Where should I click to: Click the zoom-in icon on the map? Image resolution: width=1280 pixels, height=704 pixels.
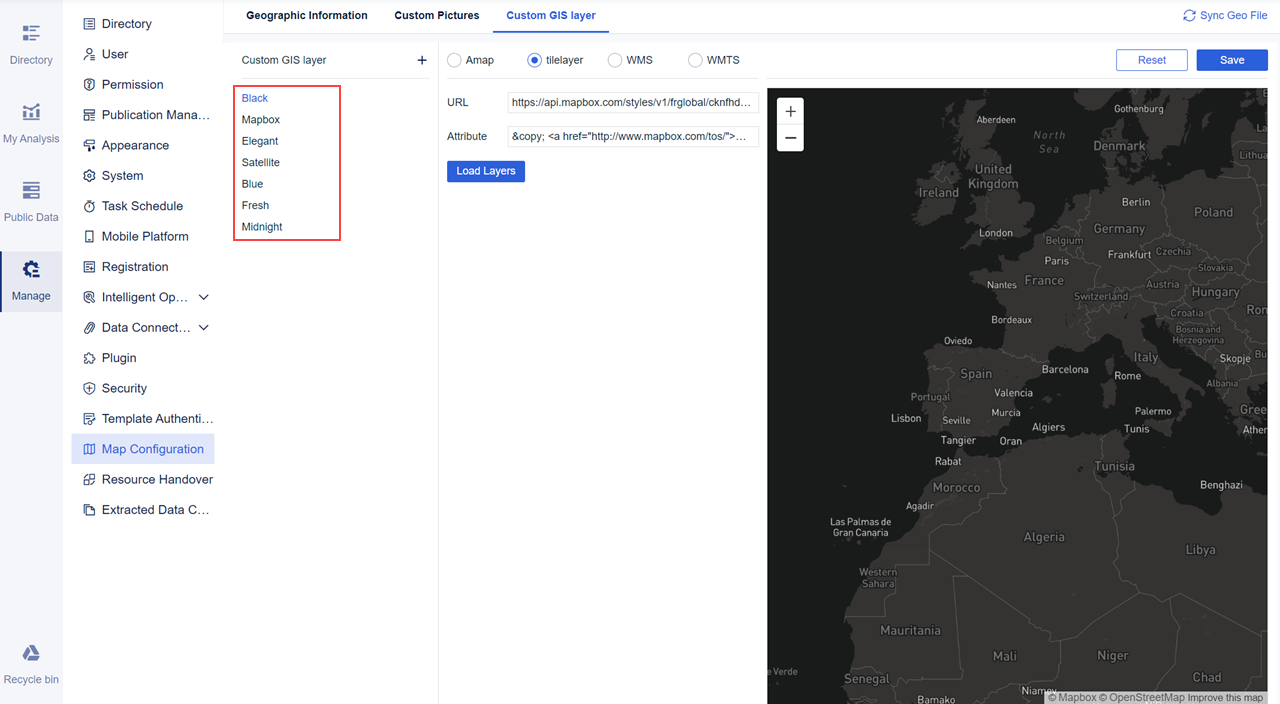click(790, 111)
